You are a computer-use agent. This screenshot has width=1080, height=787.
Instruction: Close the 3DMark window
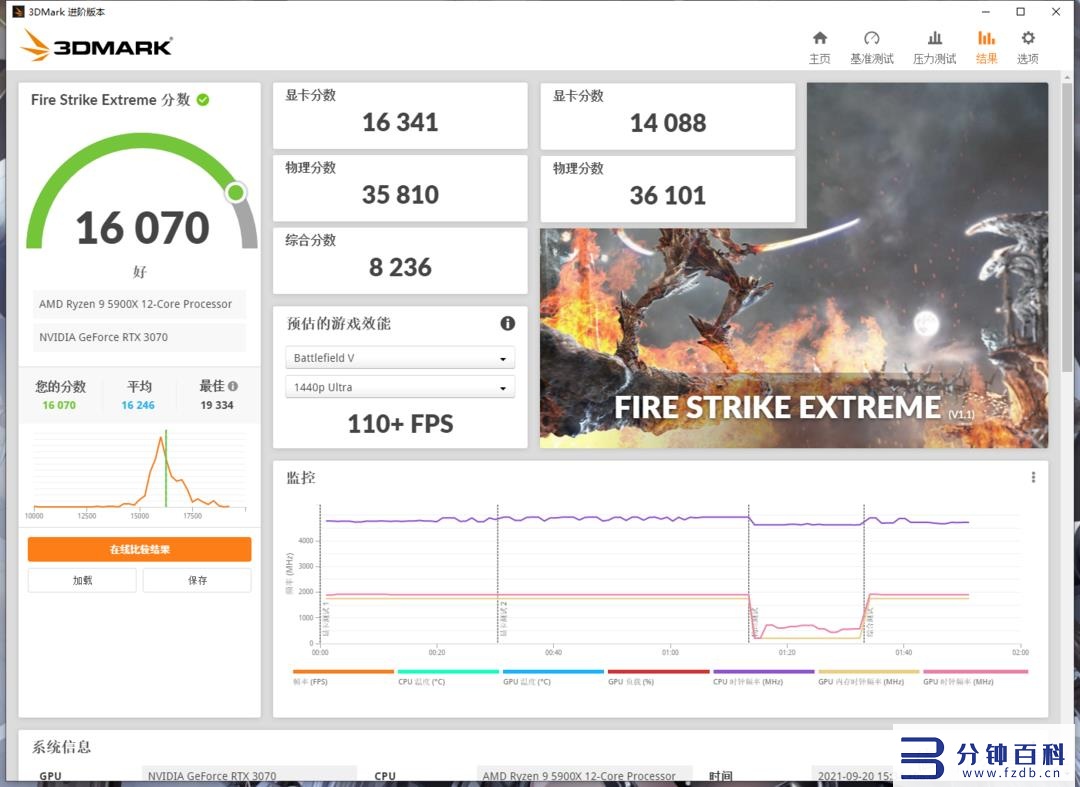[1056, 12]
